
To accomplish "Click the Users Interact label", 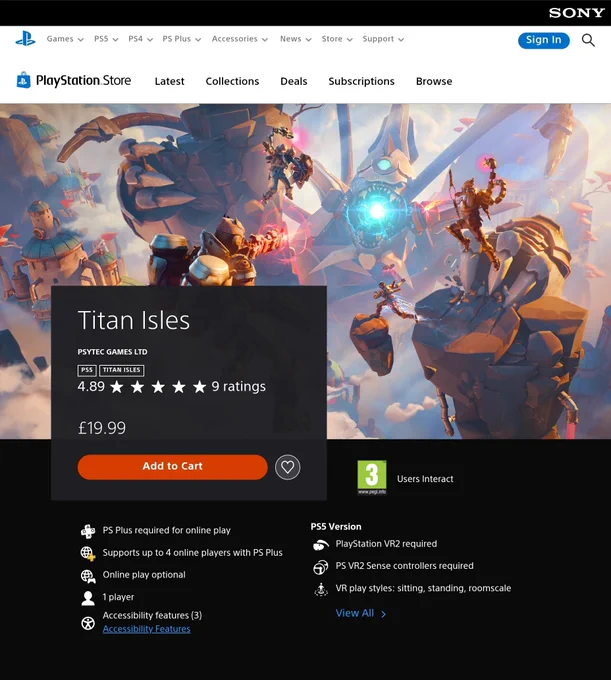I will click(x=425, y=479).
